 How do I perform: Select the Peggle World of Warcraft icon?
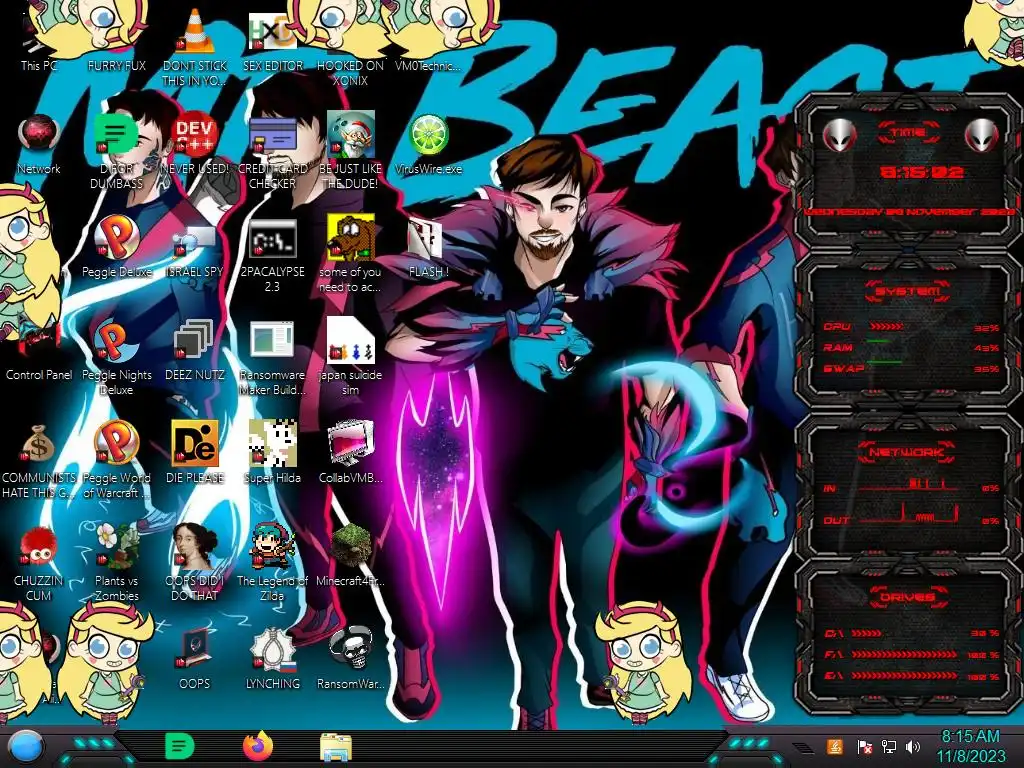coord(116,460)
